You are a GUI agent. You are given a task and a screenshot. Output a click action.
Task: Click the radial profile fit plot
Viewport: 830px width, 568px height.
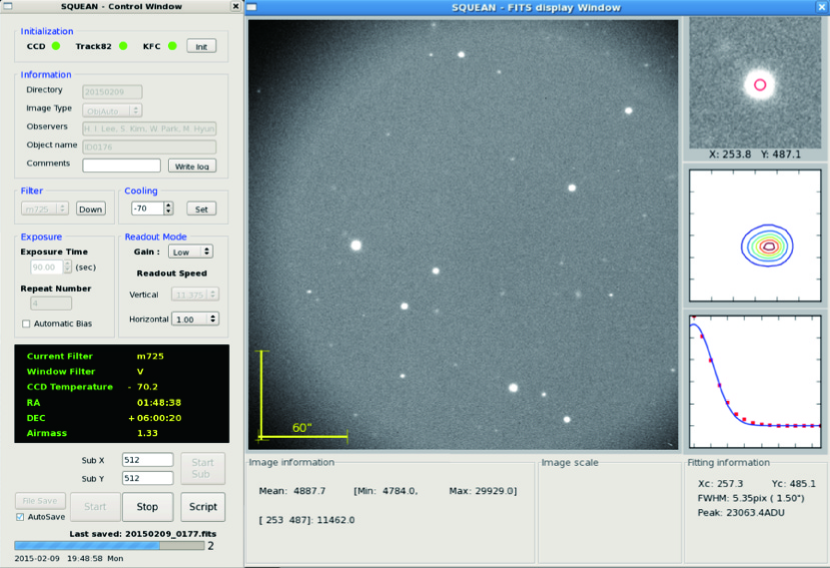[757, 380]
